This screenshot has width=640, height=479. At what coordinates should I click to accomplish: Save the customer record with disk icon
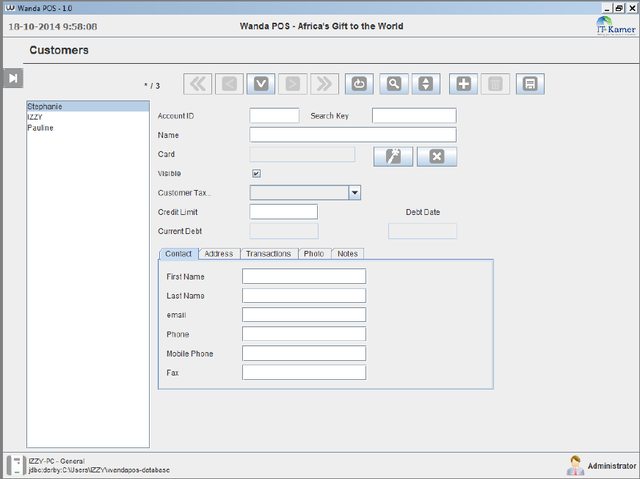tap(531, 84)
